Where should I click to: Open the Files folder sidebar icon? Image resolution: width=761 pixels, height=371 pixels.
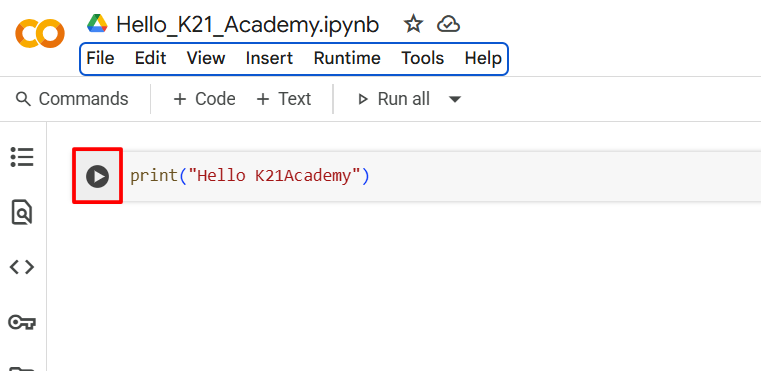tap(22, 368)
